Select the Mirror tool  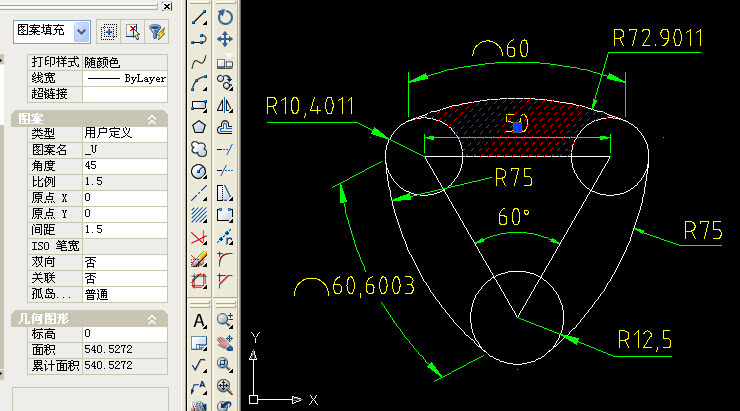coord(225,105)
